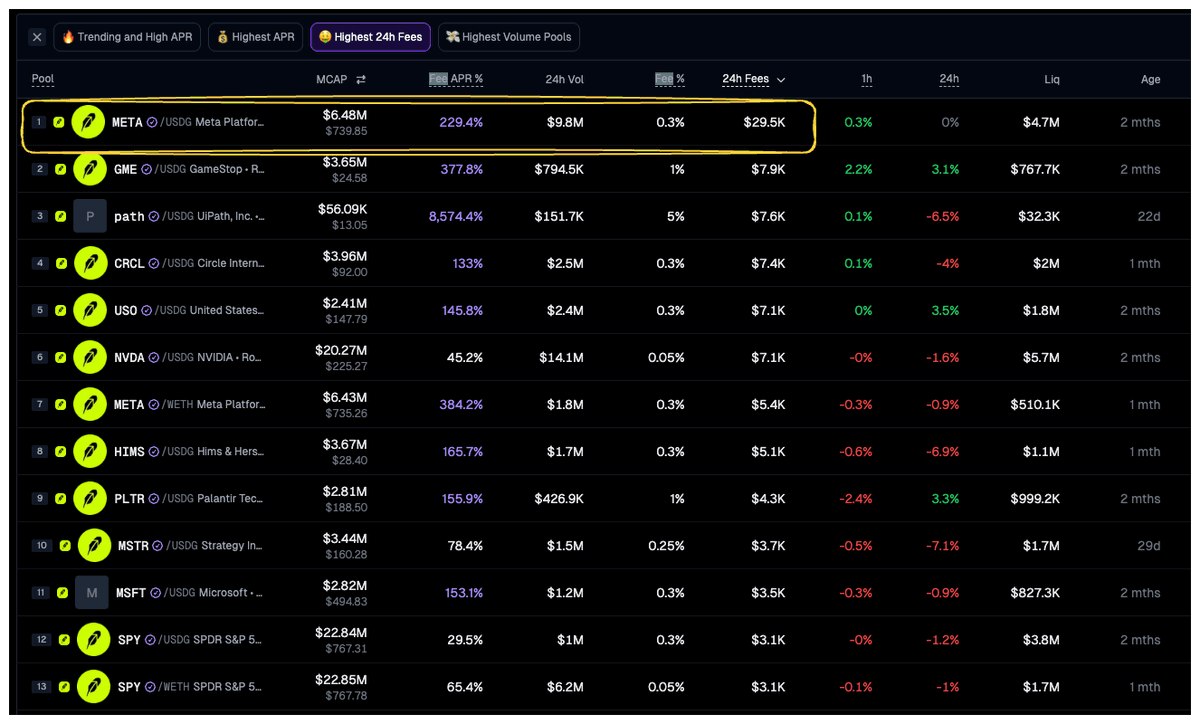Select the Highest 24h Fees tab
Screen dimensions: 1200x724
pyautogui.click(x=371, y=38)
